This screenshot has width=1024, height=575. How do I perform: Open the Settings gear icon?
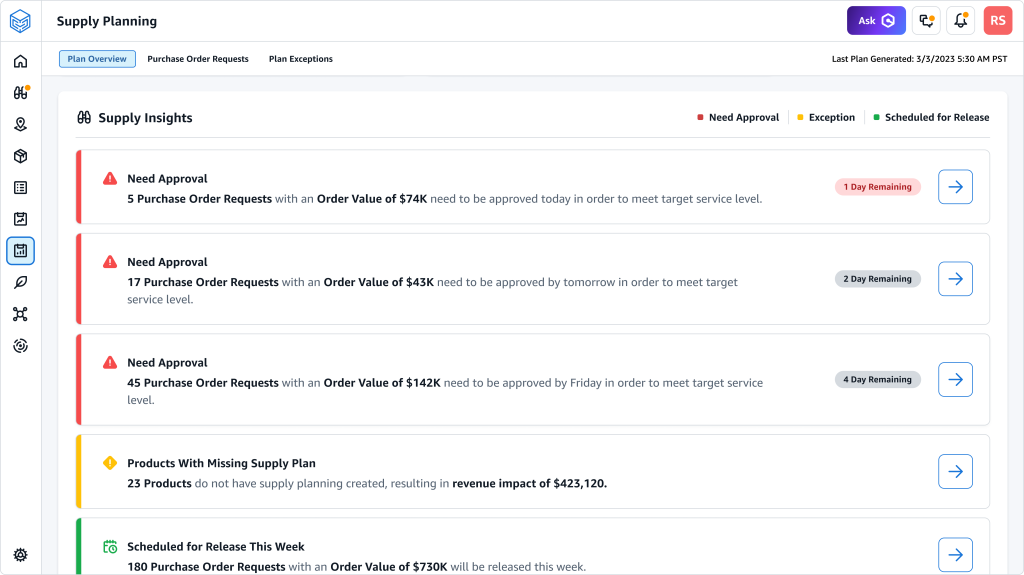(20, 555)
